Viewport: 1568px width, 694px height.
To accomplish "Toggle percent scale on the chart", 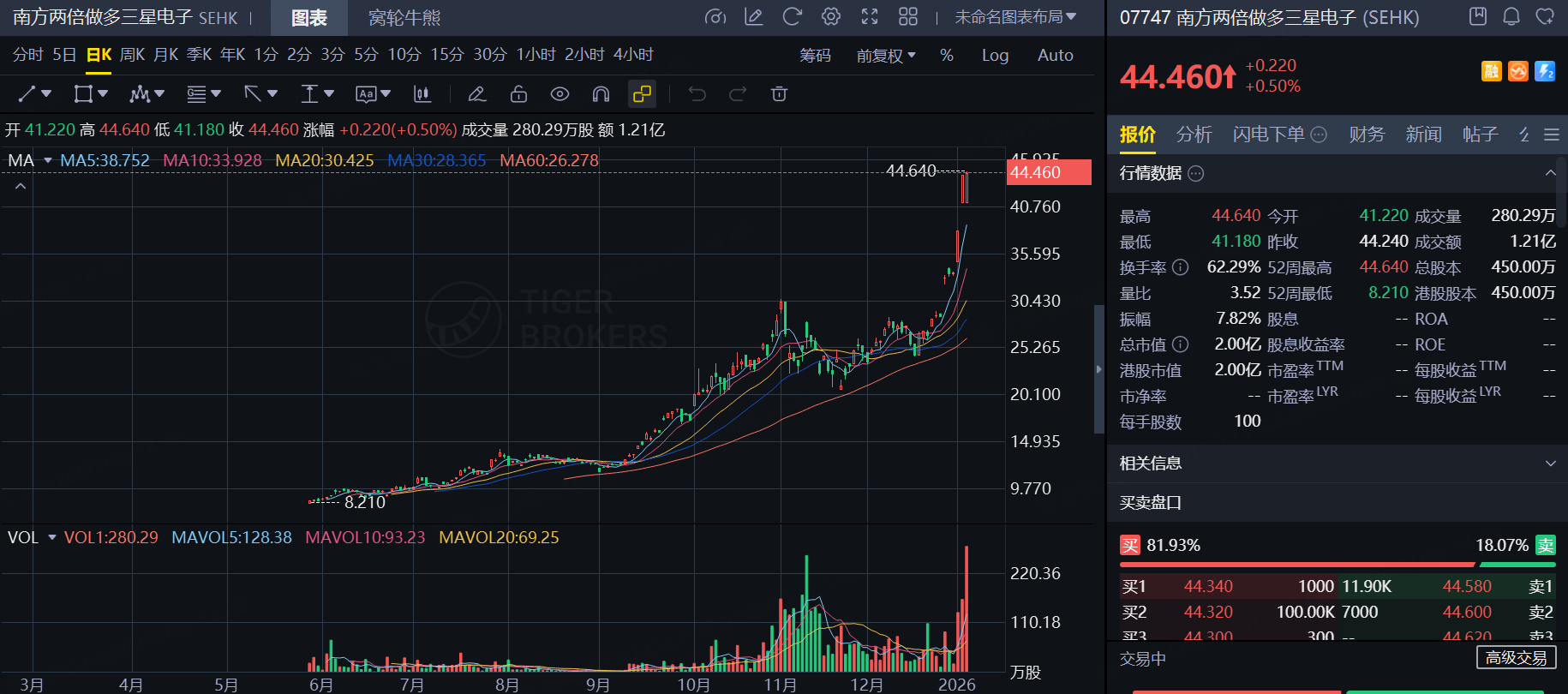I will pyautogui.click(x=947, y=56).
